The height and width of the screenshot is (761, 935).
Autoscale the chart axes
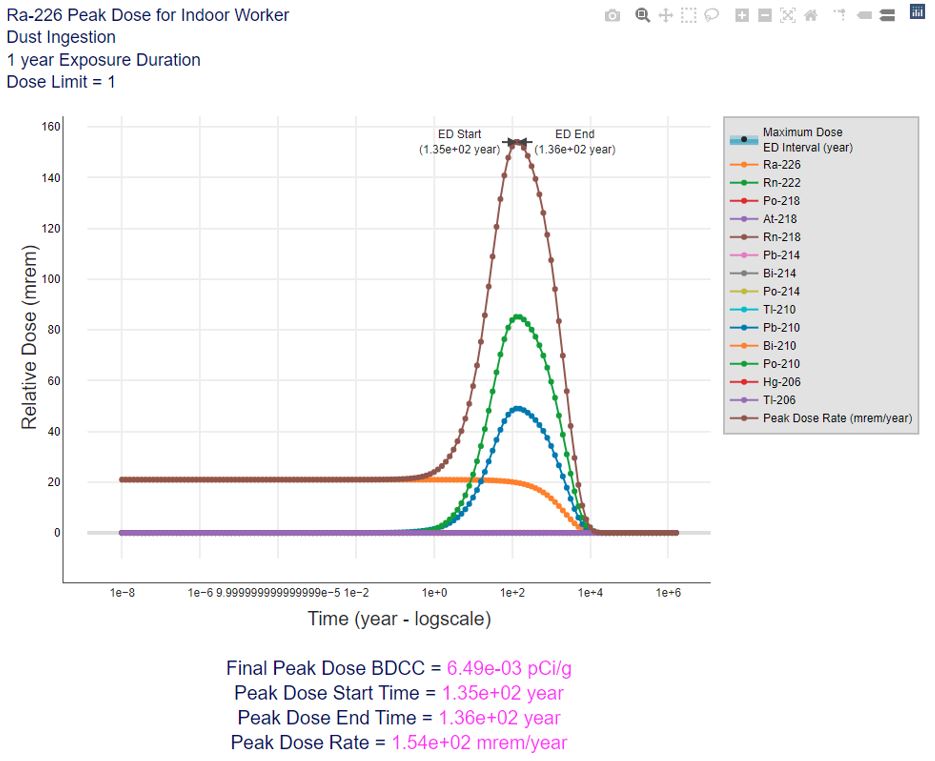coord(787,15)
